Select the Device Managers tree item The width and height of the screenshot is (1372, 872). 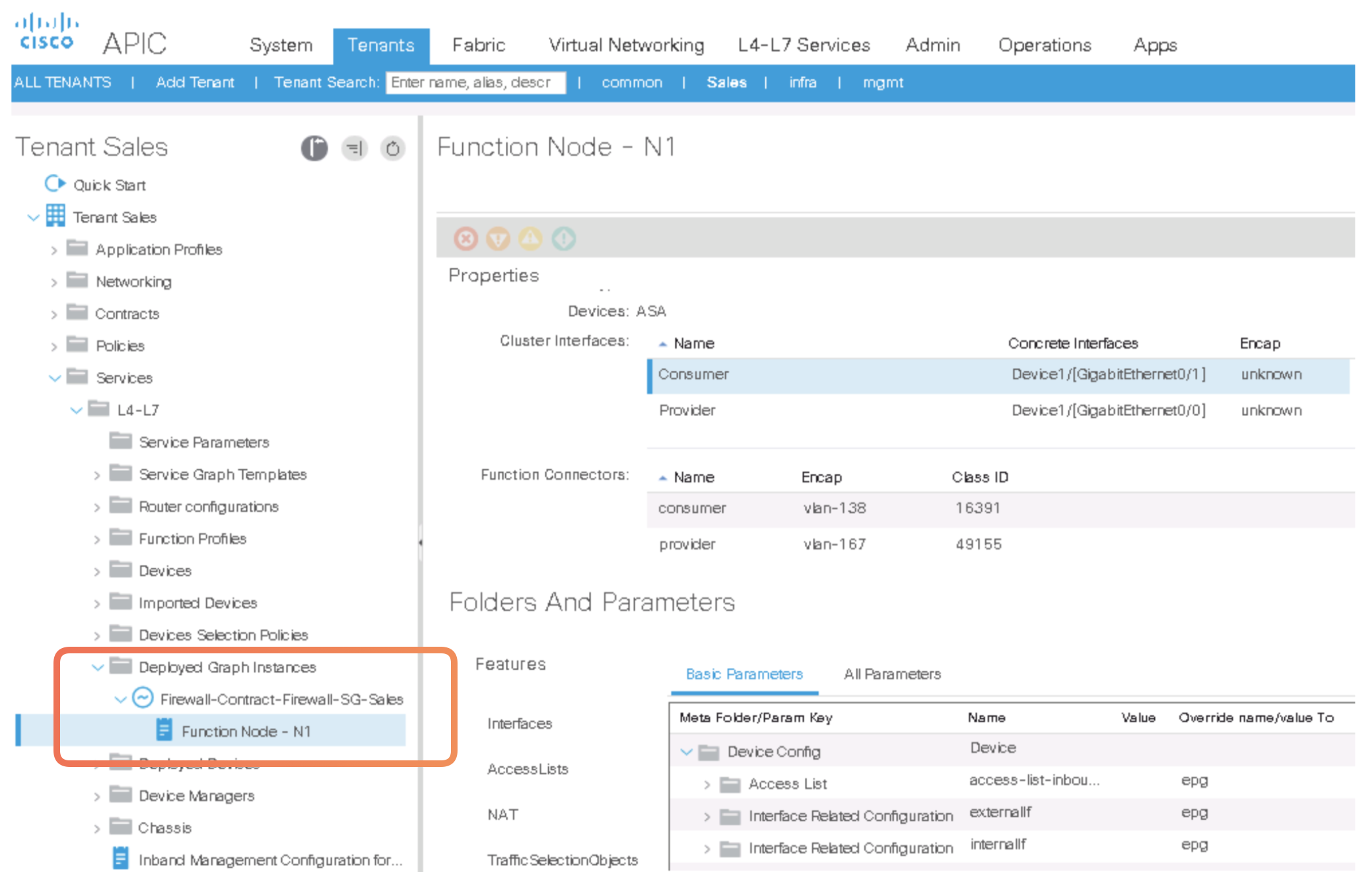(x=196, y=795)
